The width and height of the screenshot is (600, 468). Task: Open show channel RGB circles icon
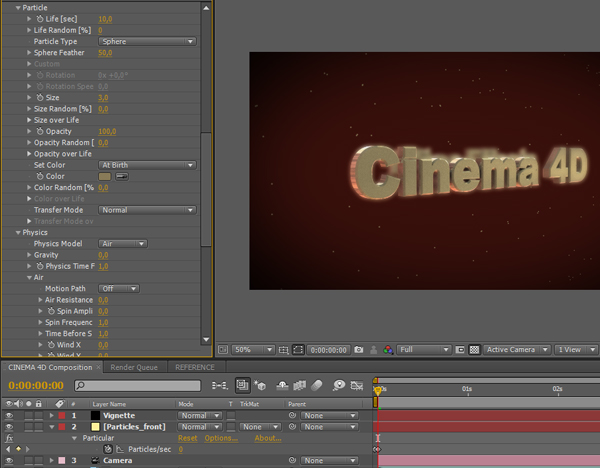click(x=388, y=349)
